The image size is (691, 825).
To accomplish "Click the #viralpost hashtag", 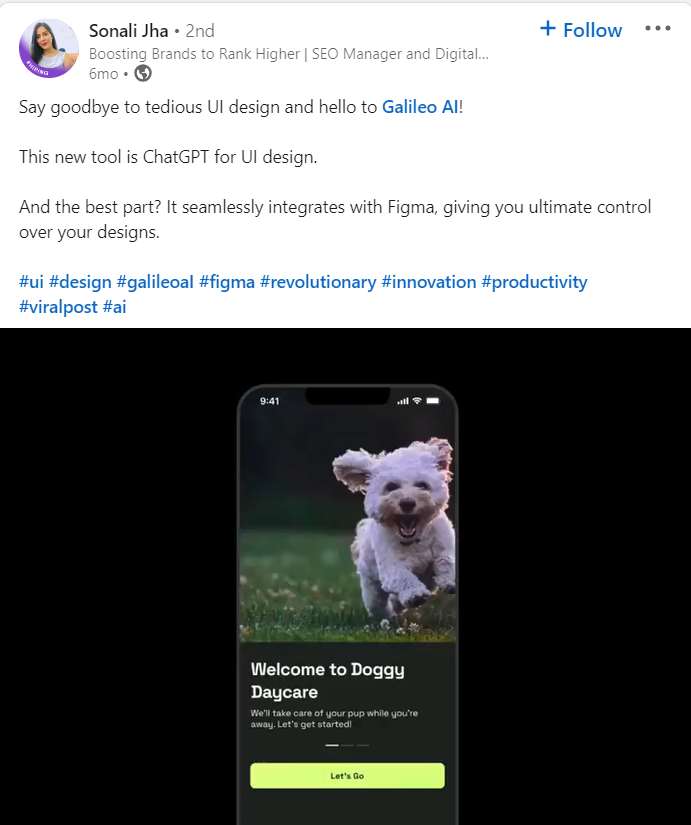I will coord(58,307).
